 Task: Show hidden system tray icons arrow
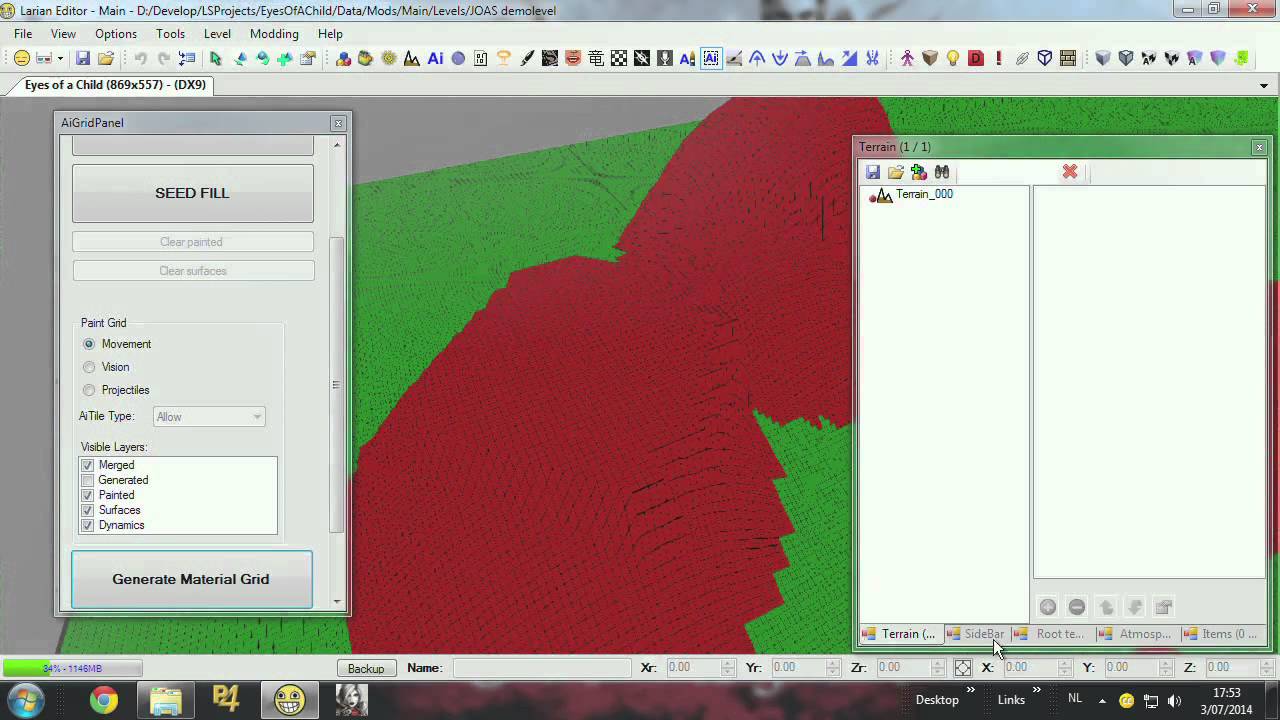[1103, 700]
